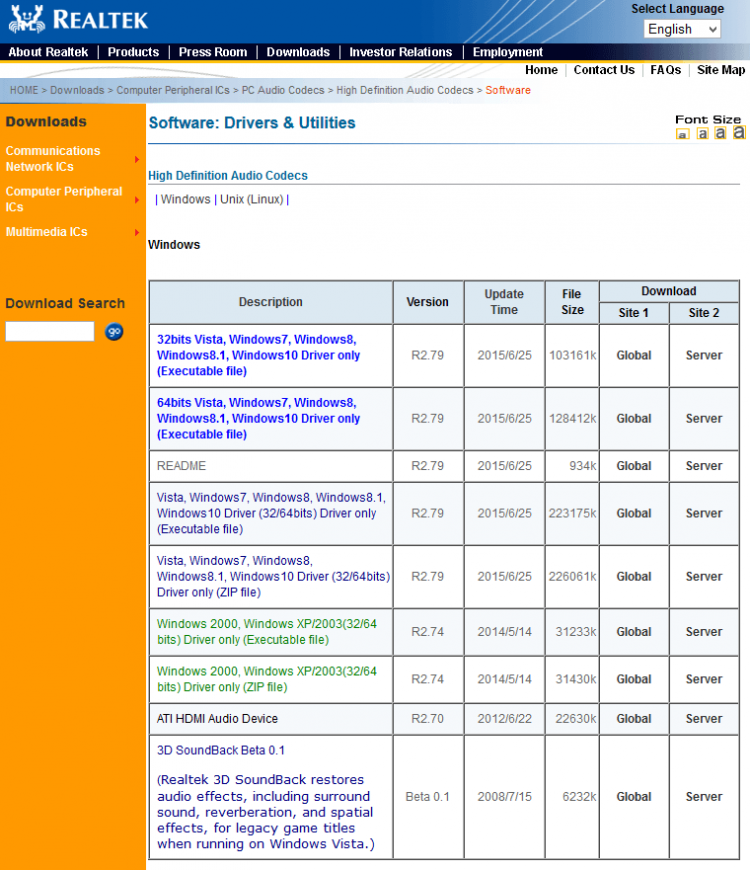Screen dimensions: 750x870
Task: Click the Beta 0.1 version cell
Action: coord(427,797)
